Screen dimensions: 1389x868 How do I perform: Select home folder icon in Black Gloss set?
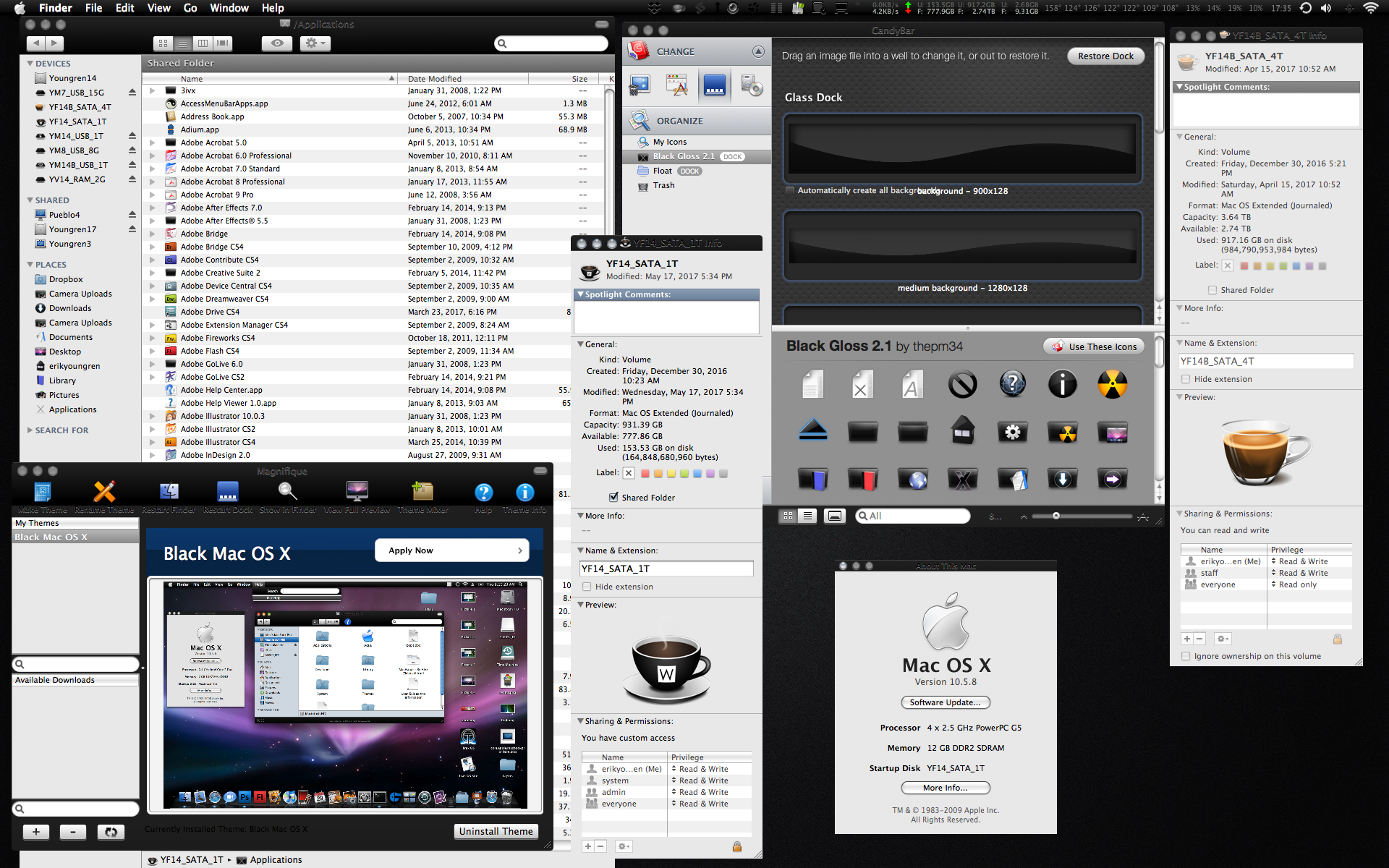click(962, 431)
